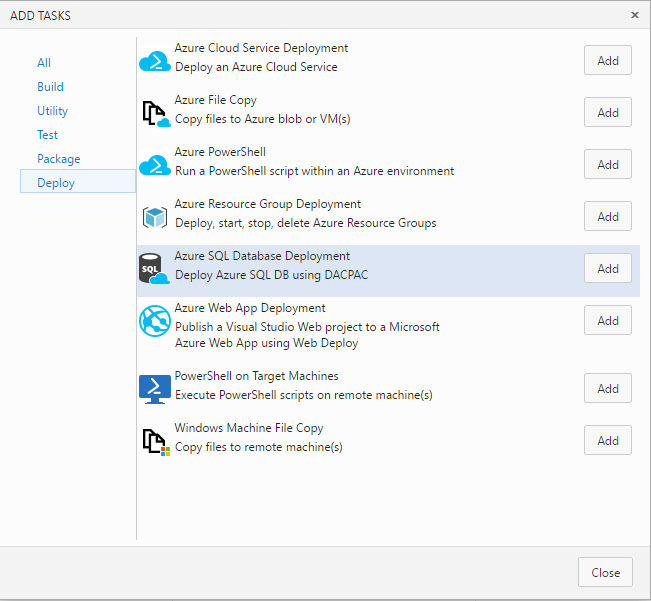Screen dimensions: 651x601
Task: Click 'Publish a Visual Studio Web project' description
Action: 307,335
